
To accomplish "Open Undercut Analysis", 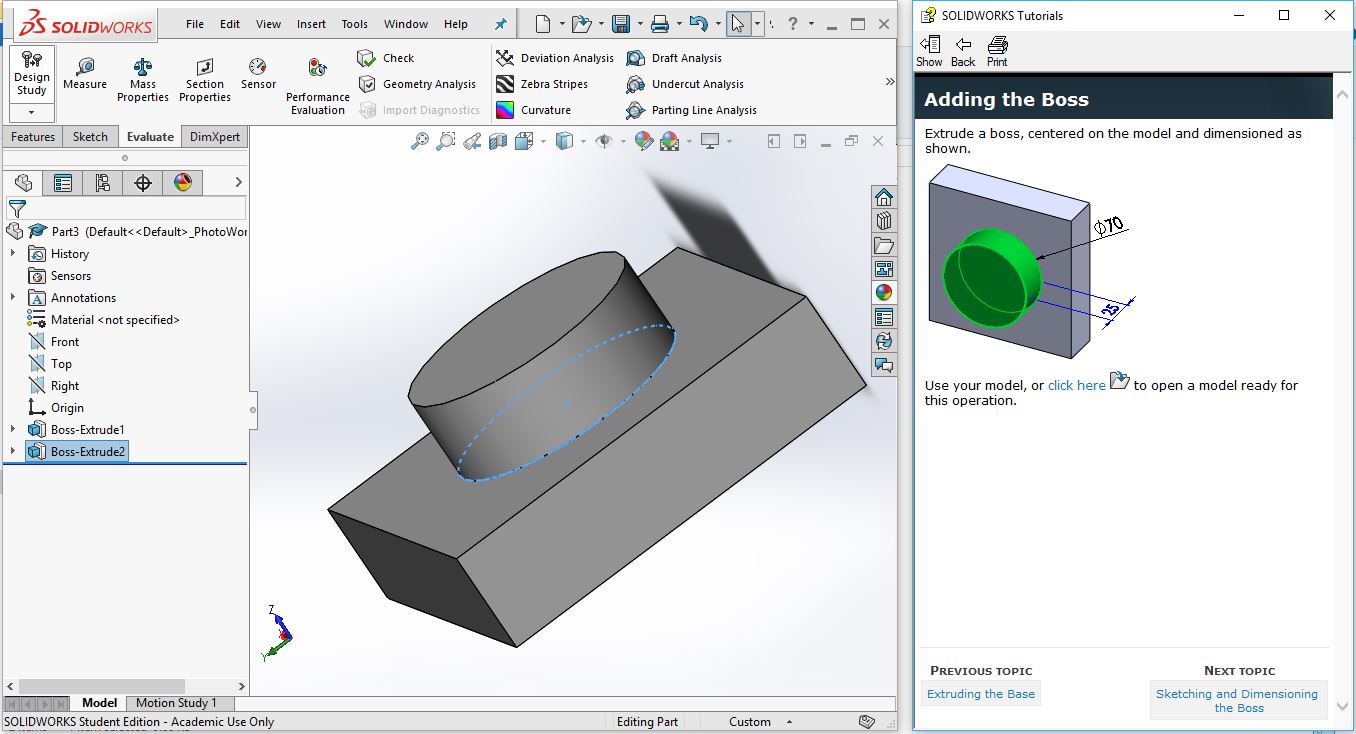I will (x=685, y=84).
